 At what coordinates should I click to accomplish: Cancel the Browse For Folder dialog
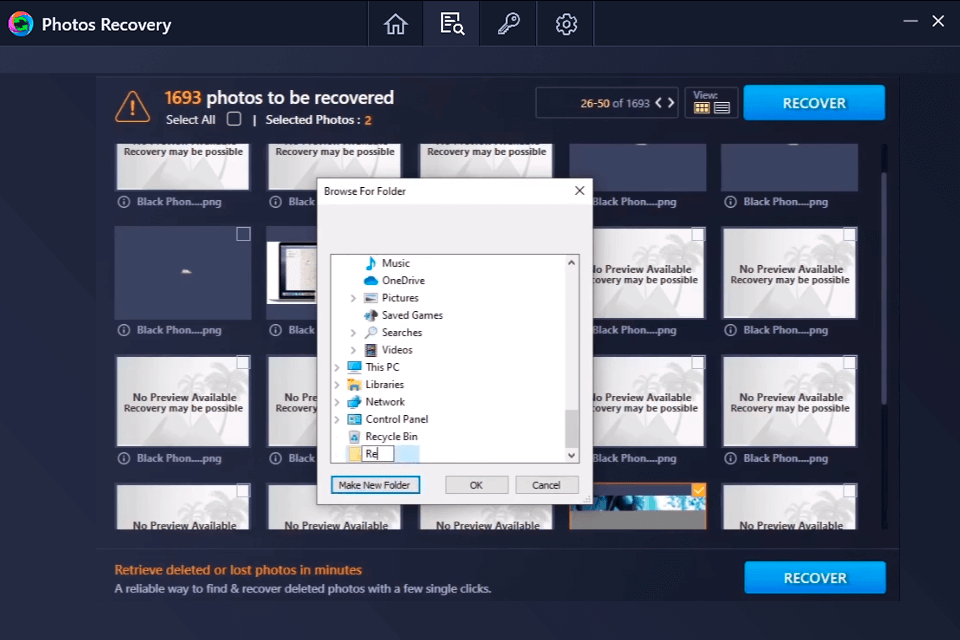[546, 484]
